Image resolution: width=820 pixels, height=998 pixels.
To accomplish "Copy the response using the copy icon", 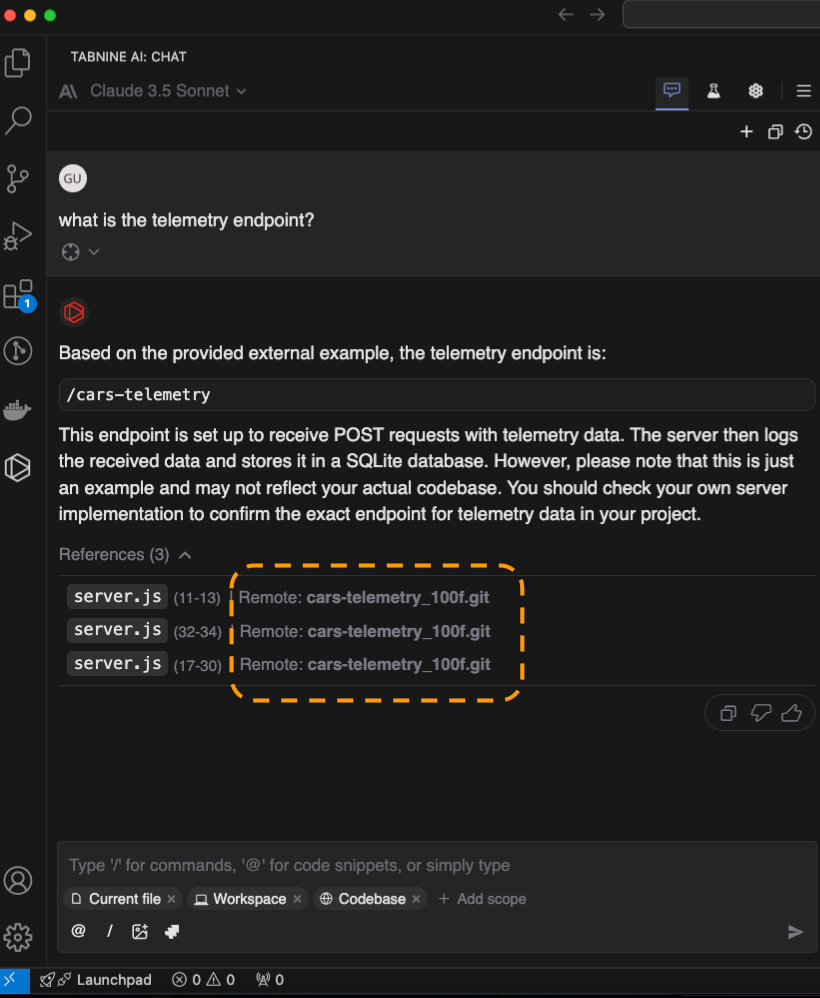I will click(x=729, y=713).
